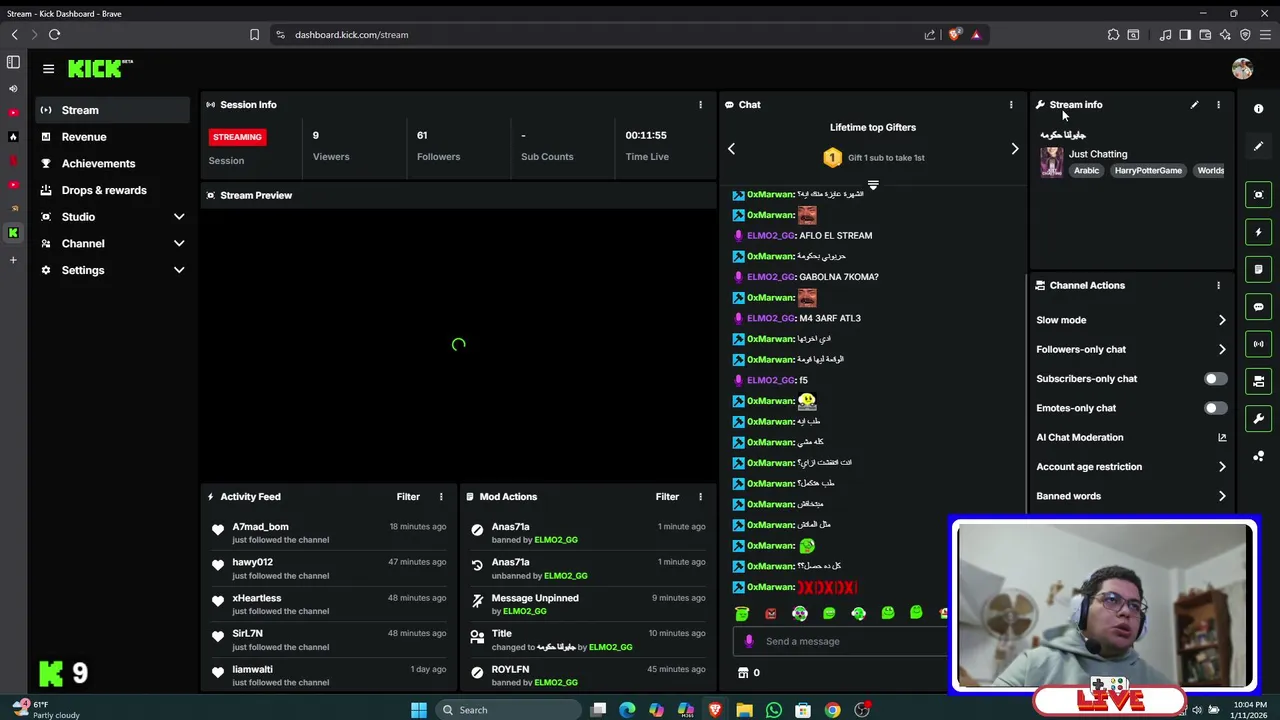
Task: Click the edit pencil in right toolbar
Action: coord(1259,146)
